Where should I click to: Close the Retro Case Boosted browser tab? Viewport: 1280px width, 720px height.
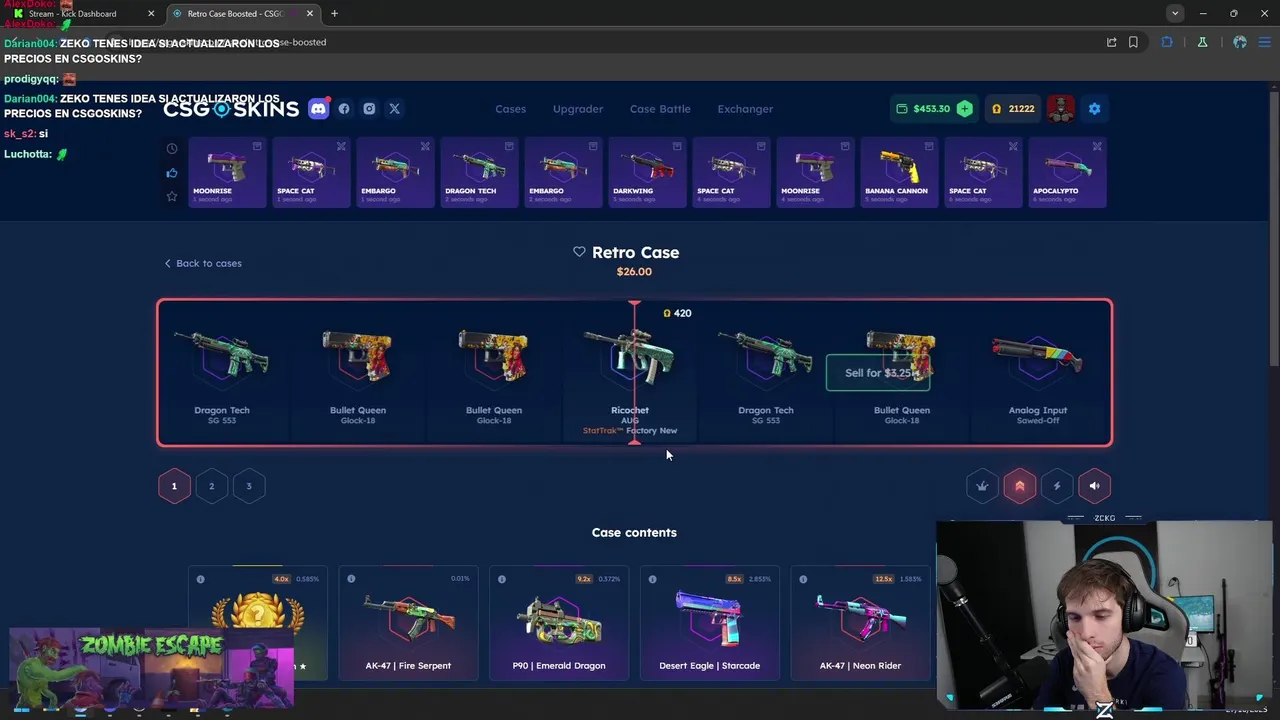[310, 14]
